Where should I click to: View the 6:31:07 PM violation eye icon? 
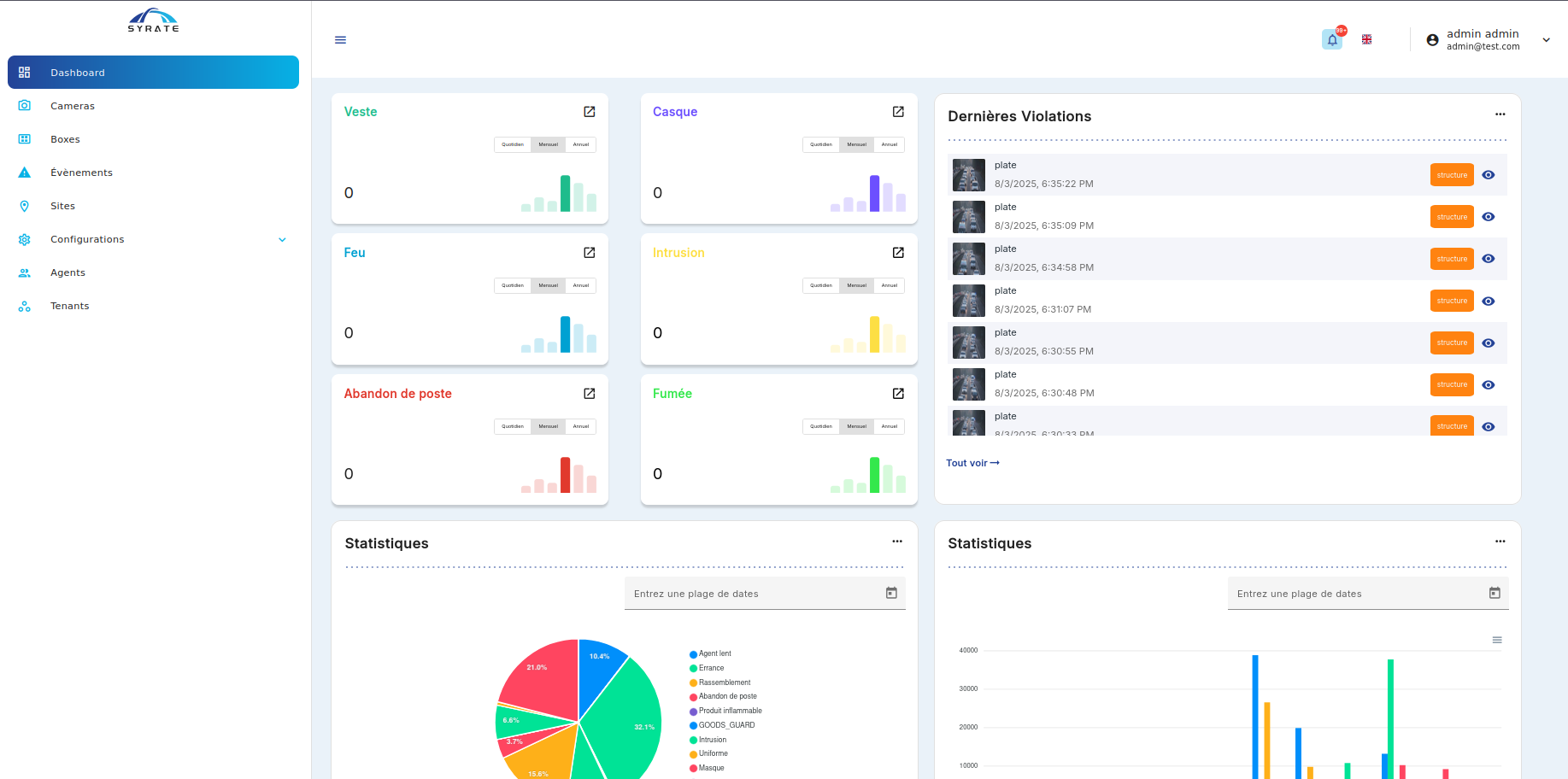tap(1489, 301)
